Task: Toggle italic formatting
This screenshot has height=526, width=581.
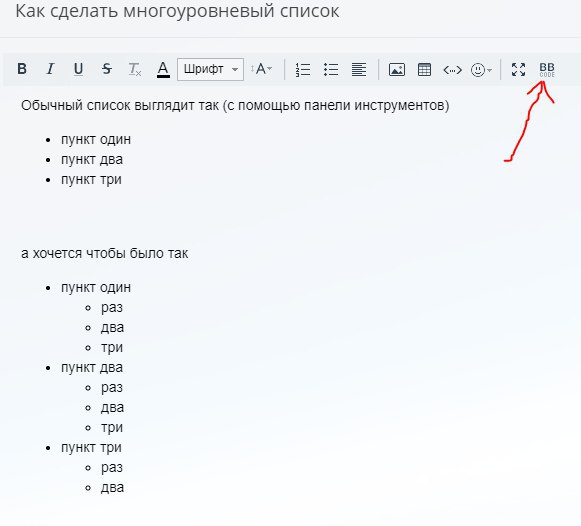Action: pos(50,69)
